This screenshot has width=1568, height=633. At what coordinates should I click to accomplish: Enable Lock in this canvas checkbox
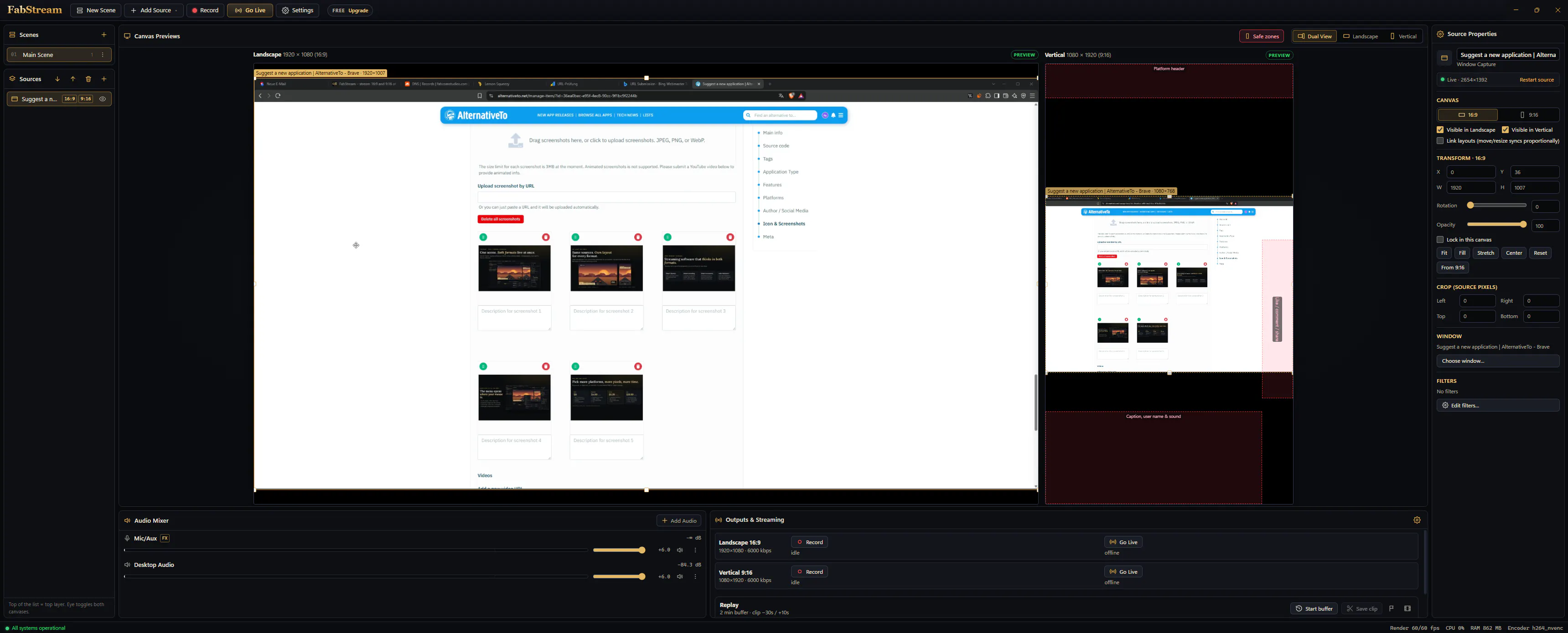pyautogui.click(x=1440, y=240)
